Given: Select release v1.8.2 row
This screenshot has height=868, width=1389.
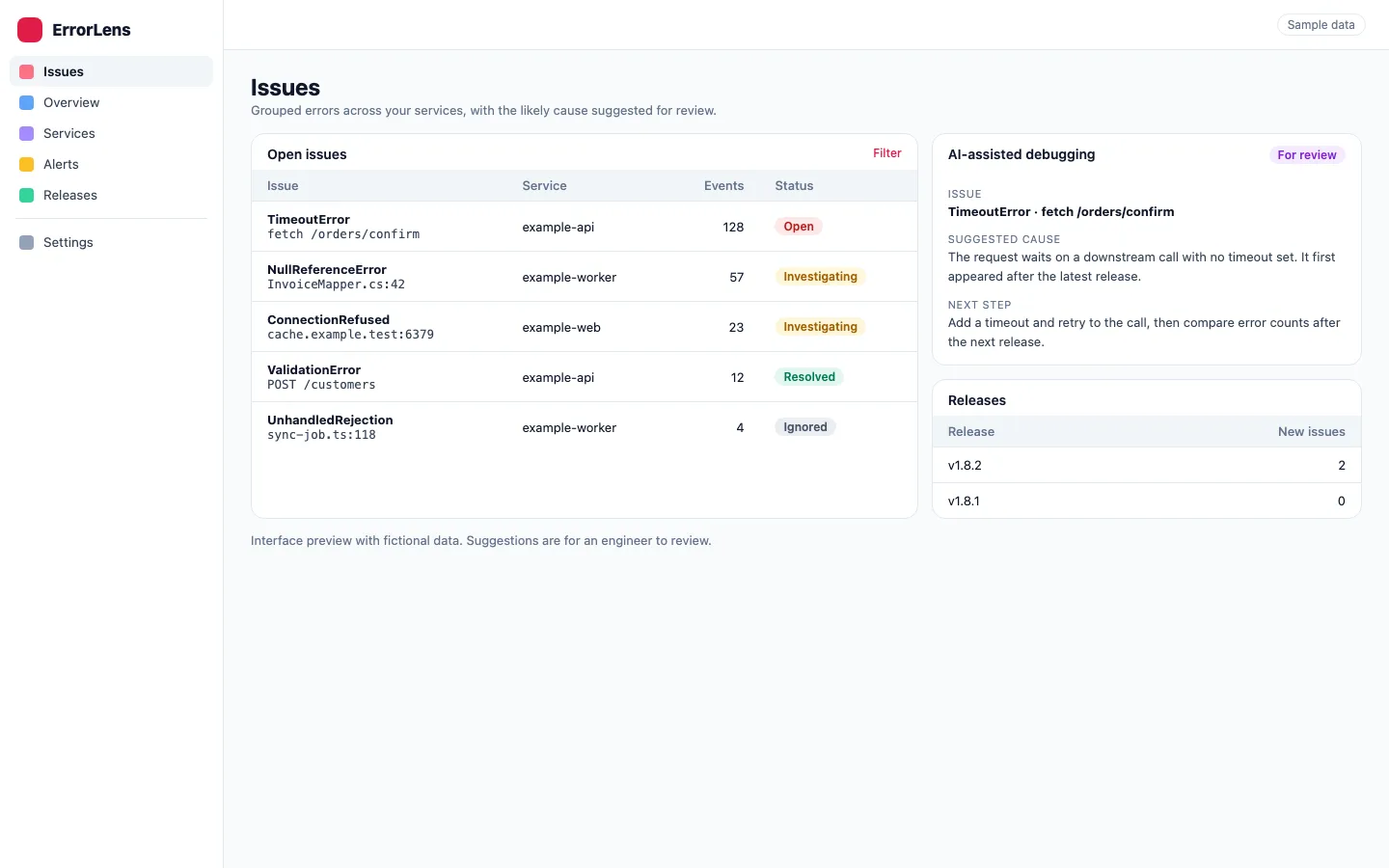Looking at the screenshot, I should [1147, 465].
